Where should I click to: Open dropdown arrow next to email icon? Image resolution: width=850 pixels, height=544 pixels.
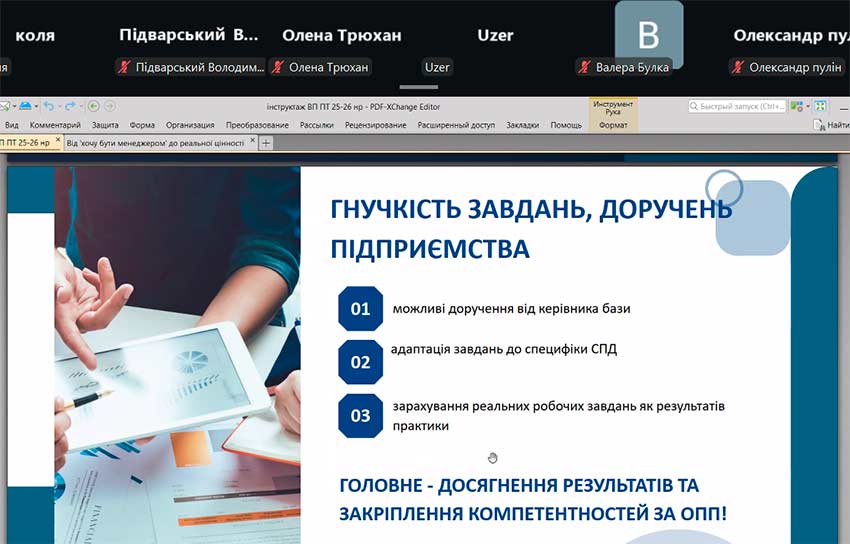coord(14,107)
